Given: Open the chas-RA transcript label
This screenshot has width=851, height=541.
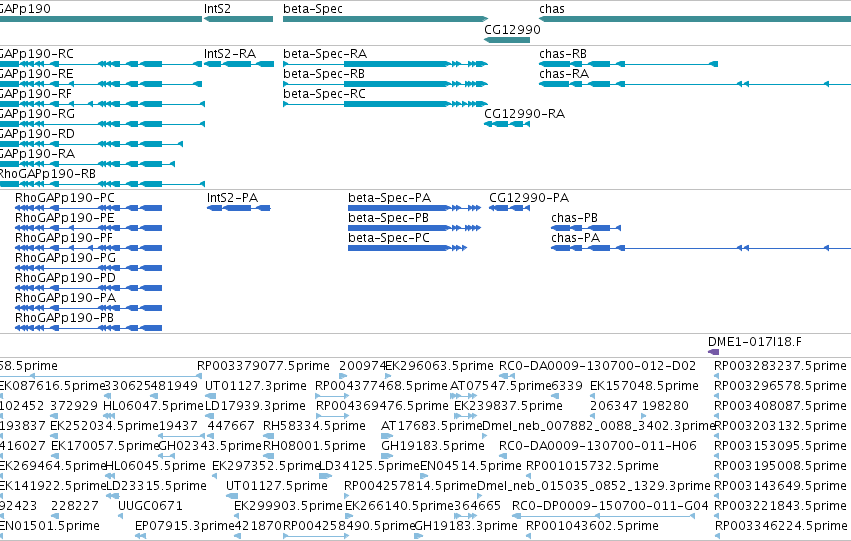Looking at the screenshot, I should pyautogui.click(x=564, y=74).
